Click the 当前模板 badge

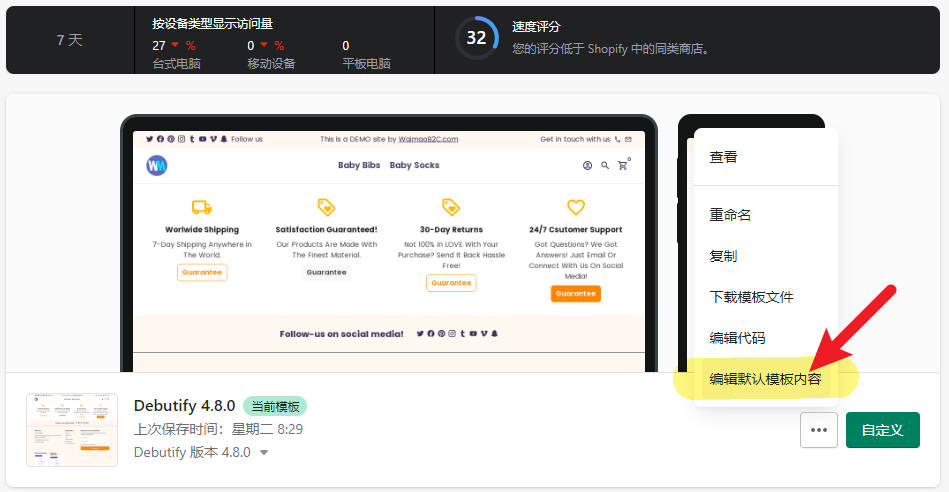pyautogui.click(x=275, y=406)
